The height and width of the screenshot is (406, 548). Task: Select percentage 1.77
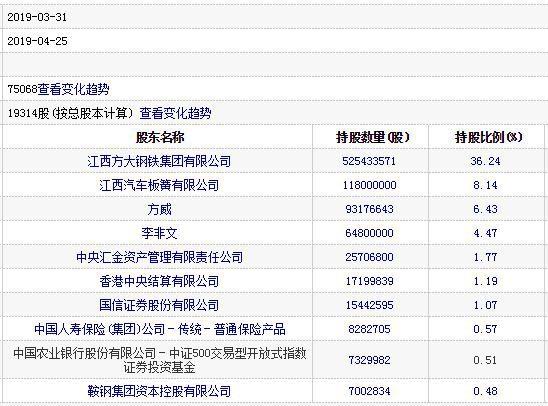click(485, 257)
